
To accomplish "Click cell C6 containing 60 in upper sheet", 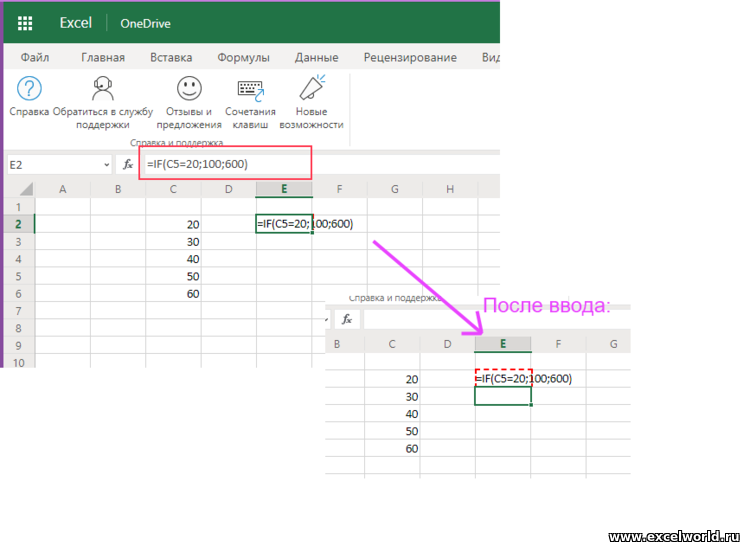I will tap(173, 293).
